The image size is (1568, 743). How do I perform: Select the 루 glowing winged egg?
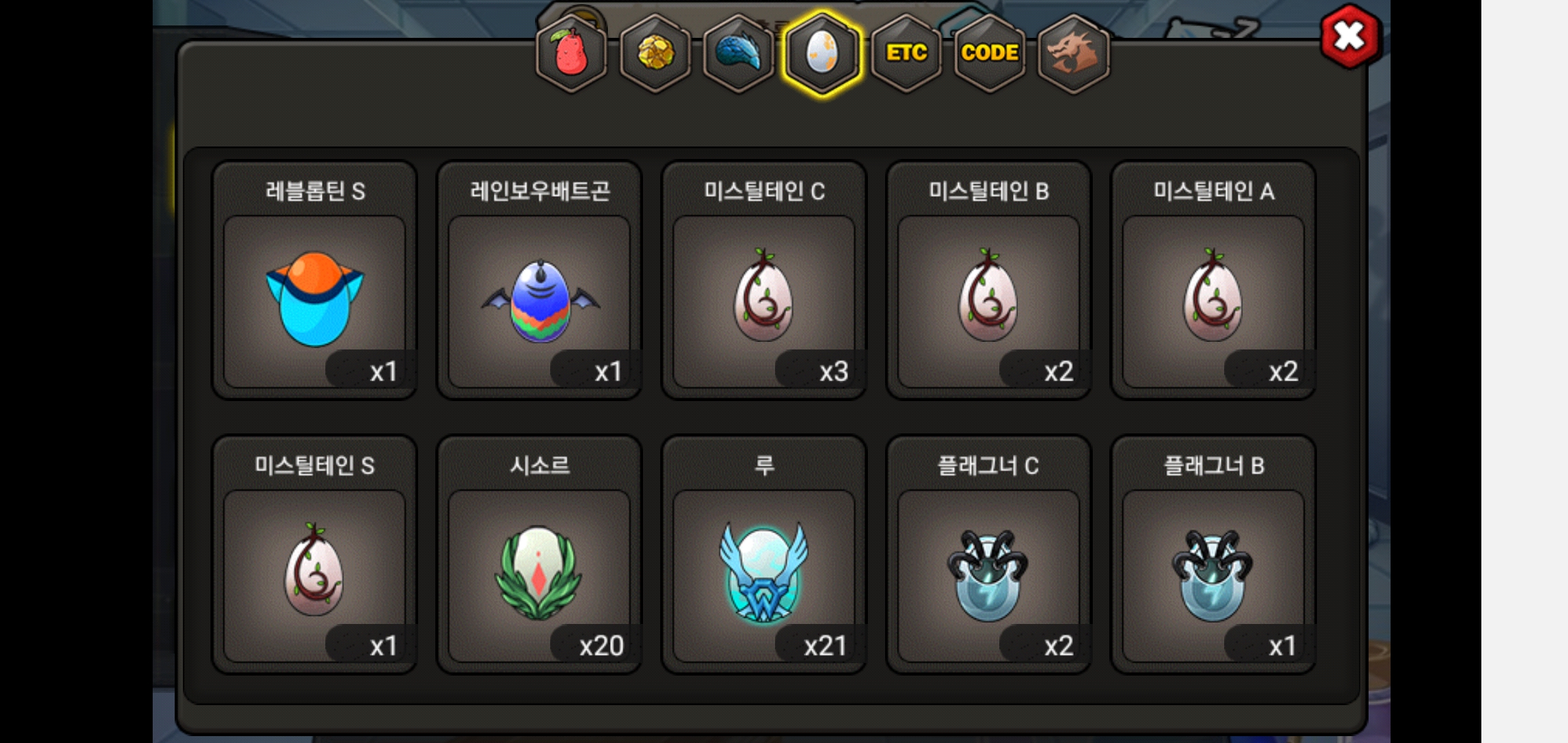coord(764,554)
